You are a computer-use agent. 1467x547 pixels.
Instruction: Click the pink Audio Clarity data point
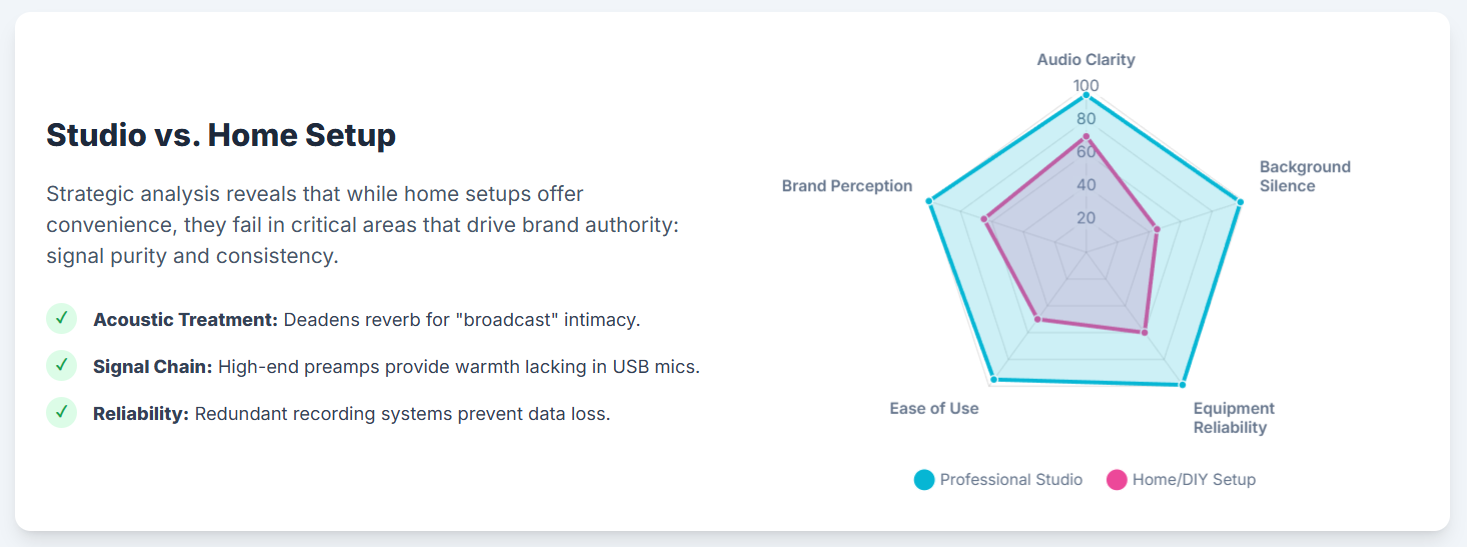(1086, 136)
